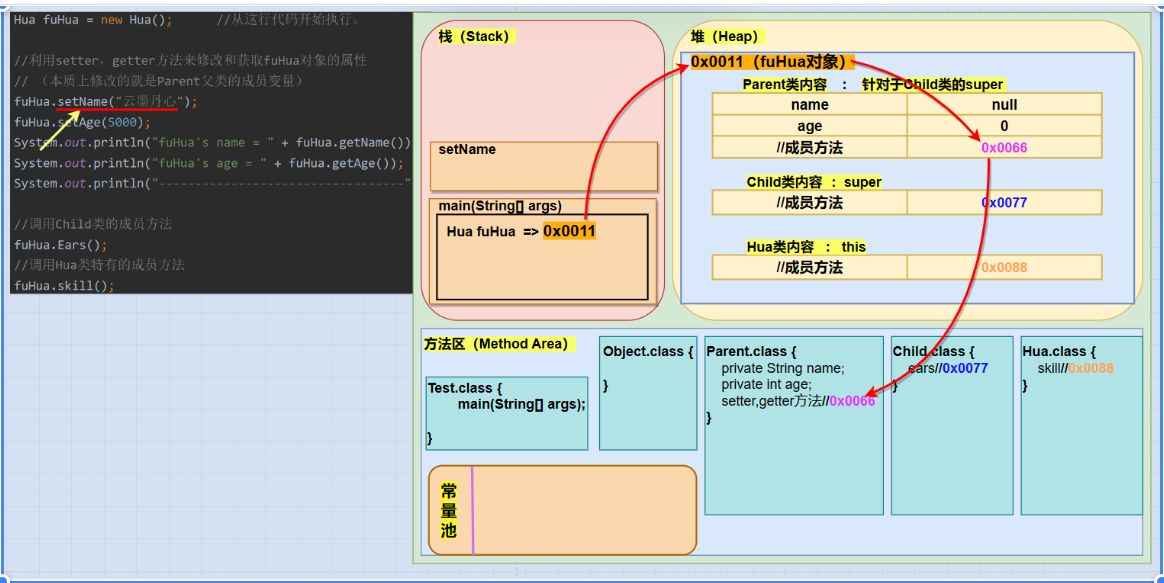
Task: Select the comment about setter，getter方法
Action: [190, 61]
